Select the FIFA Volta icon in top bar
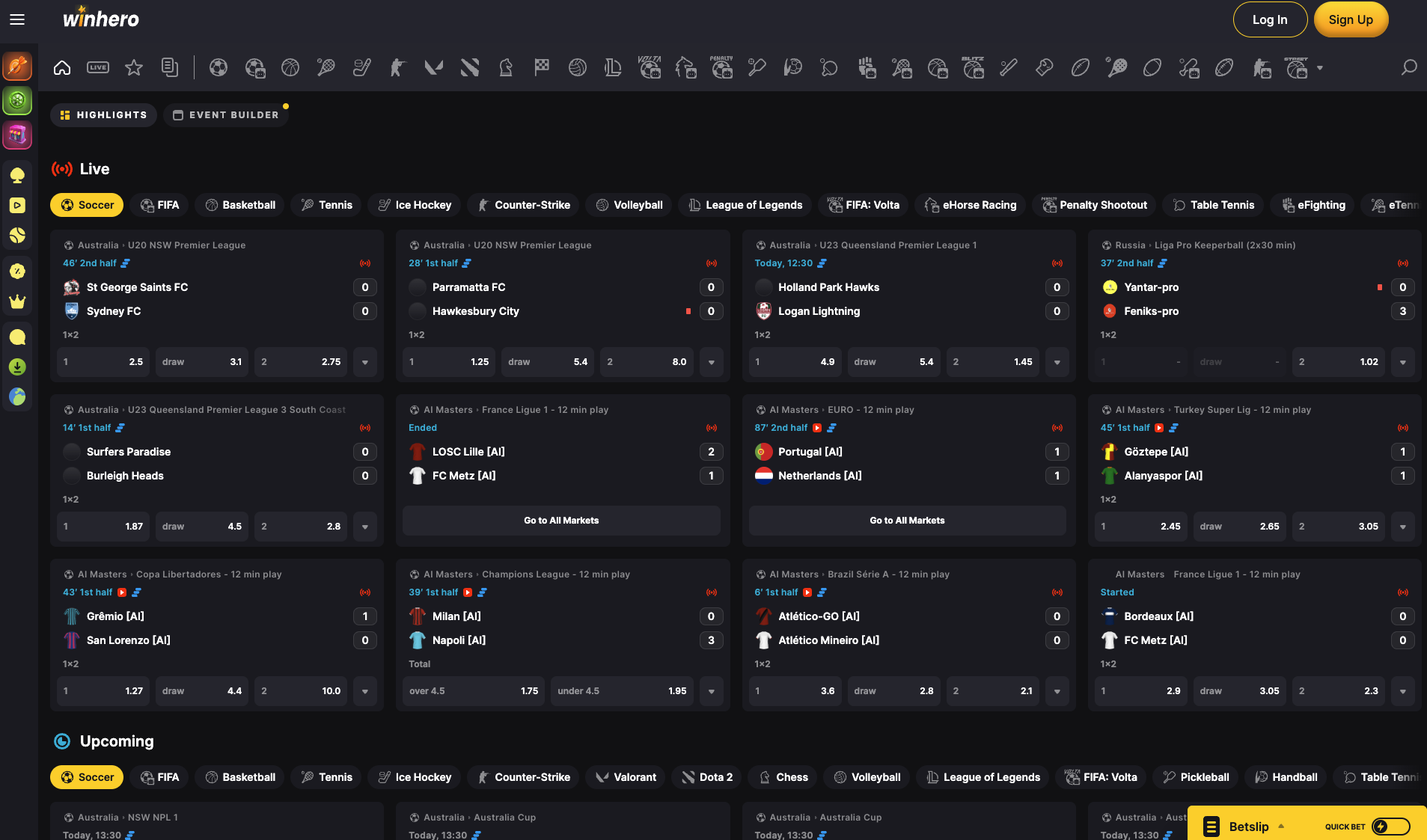 tap(650, 68)
